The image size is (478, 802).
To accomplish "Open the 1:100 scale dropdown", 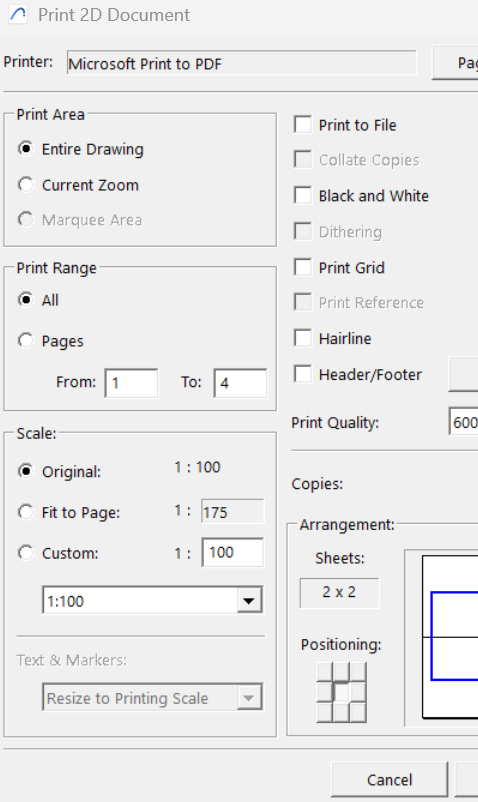I will point(153,600).
